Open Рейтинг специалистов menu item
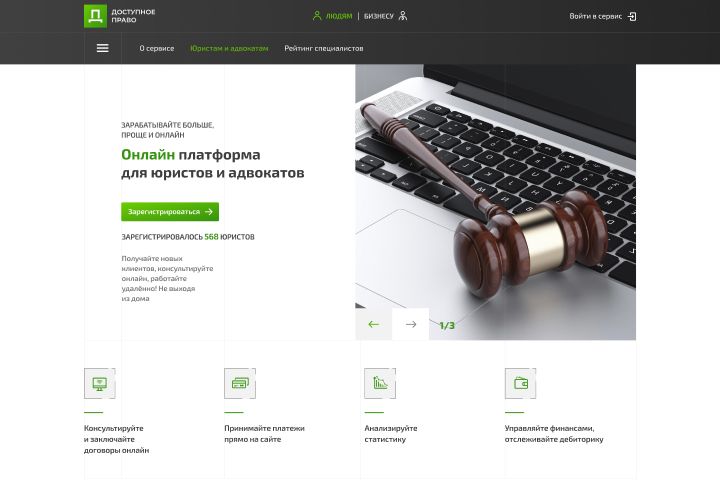Viewport: 720px width, 480px height. pos(324,48)
